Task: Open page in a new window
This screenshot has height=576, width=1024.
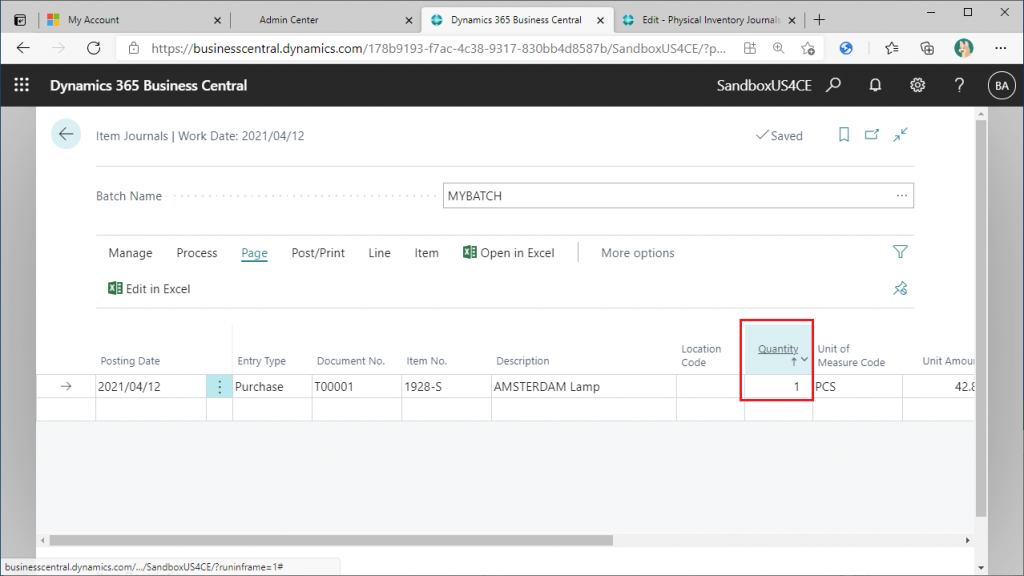Action: 872,135
